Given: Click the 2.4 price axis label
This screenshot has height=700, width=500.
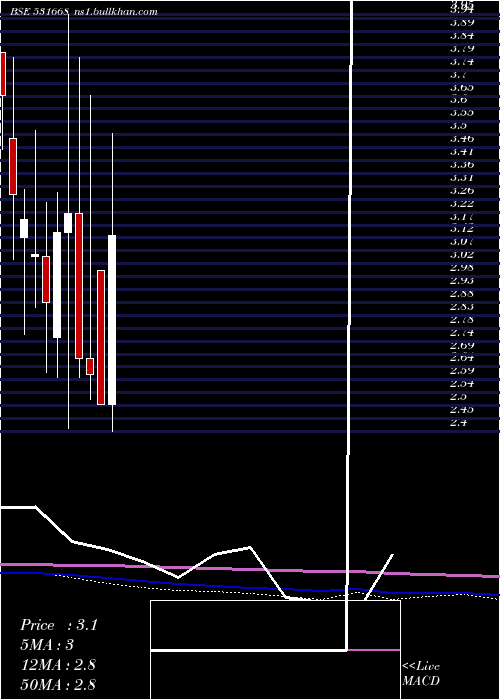Looking at the screenshot, I should coord(459,422).
